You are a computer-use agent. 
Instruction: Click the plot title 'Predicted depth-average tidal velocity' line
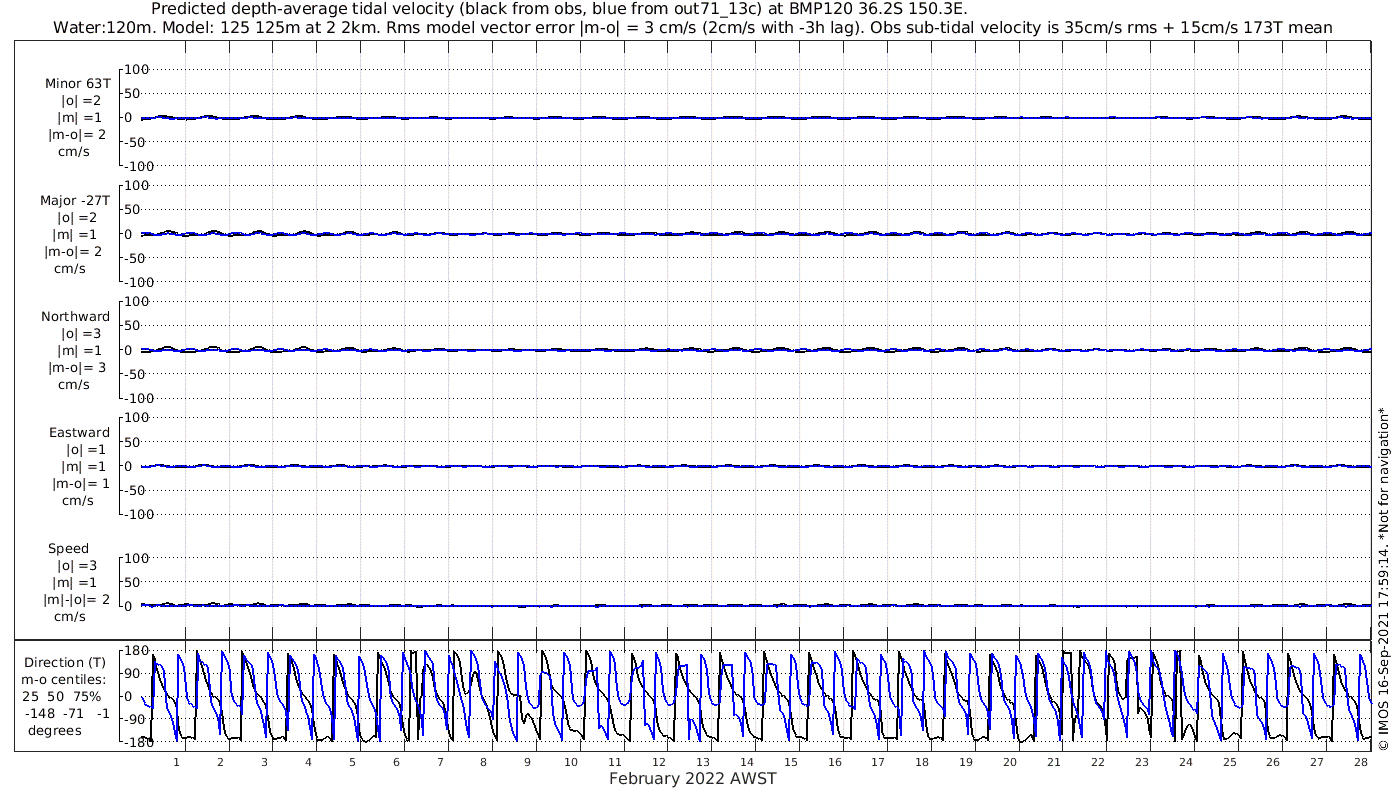[559, 9]
